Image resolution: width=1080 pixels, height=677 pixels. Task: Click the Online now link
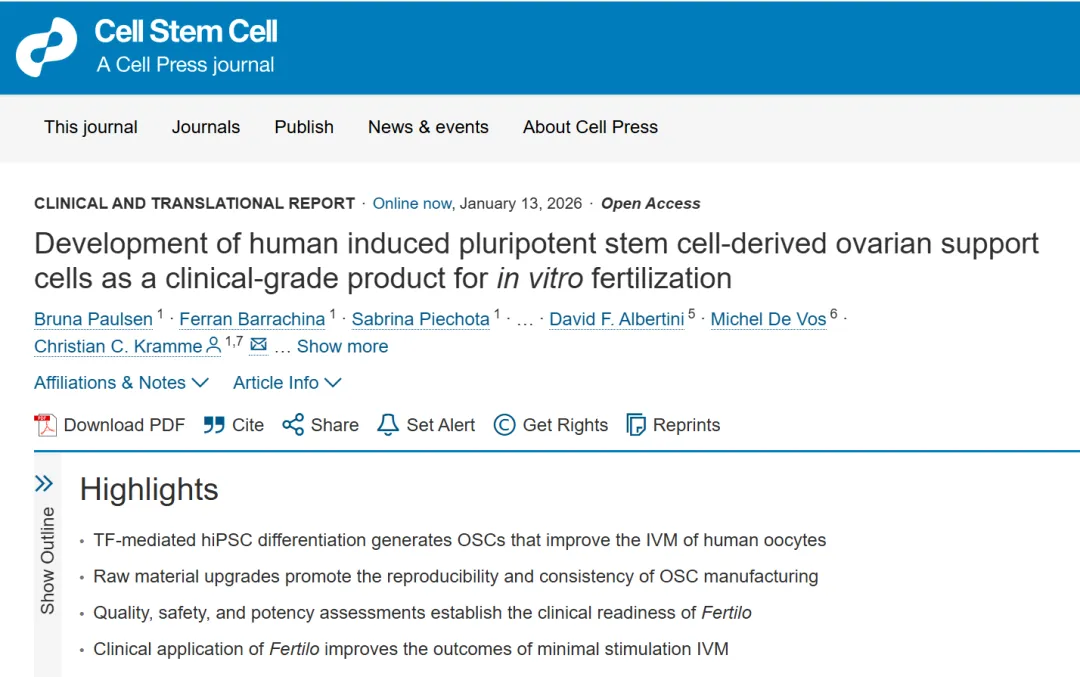(412, 203)
